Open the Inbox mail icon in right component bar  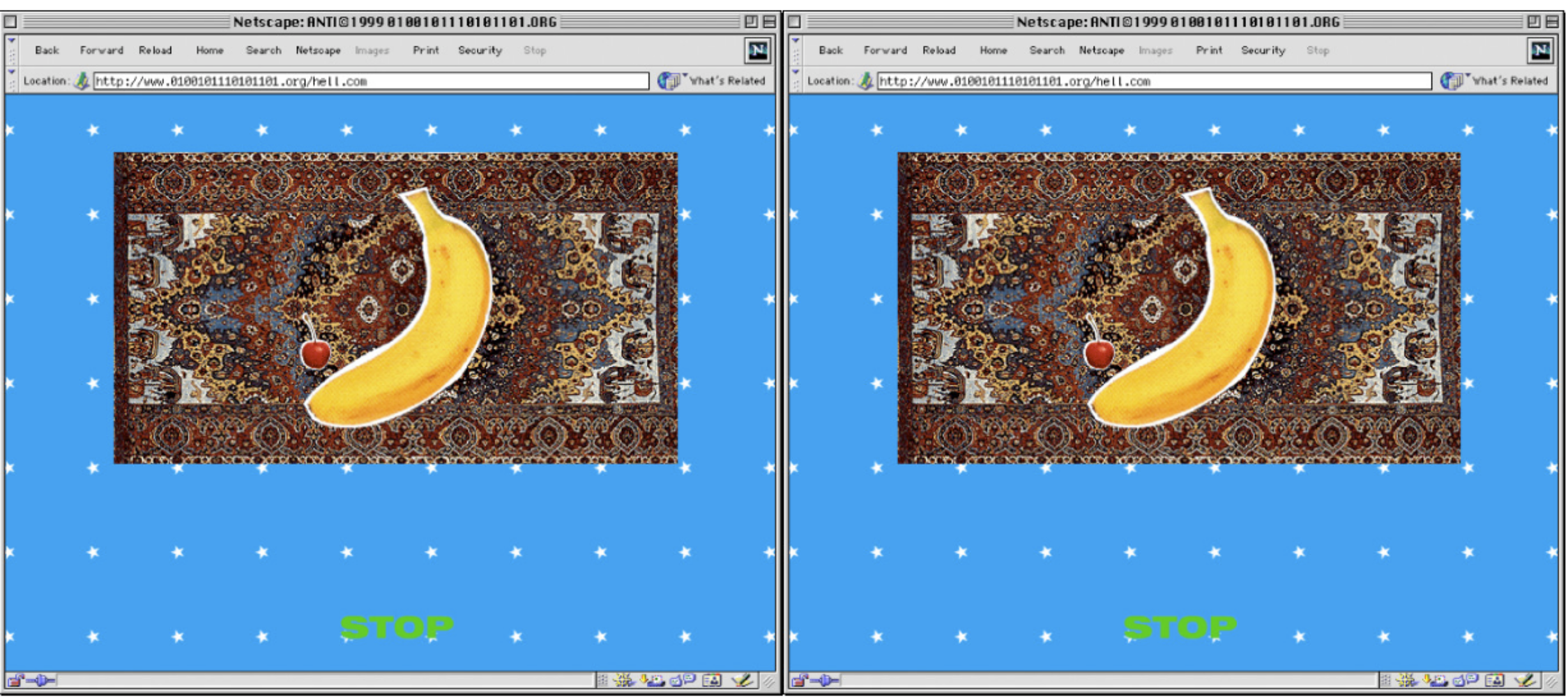coord(1437,680)
